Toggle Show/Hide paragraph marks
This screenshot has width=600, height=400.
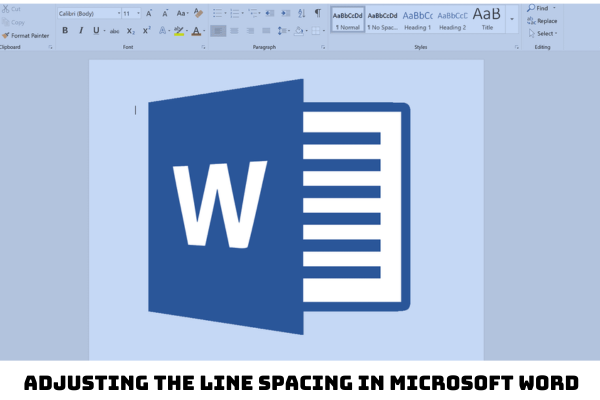click(x=318, y=13)
